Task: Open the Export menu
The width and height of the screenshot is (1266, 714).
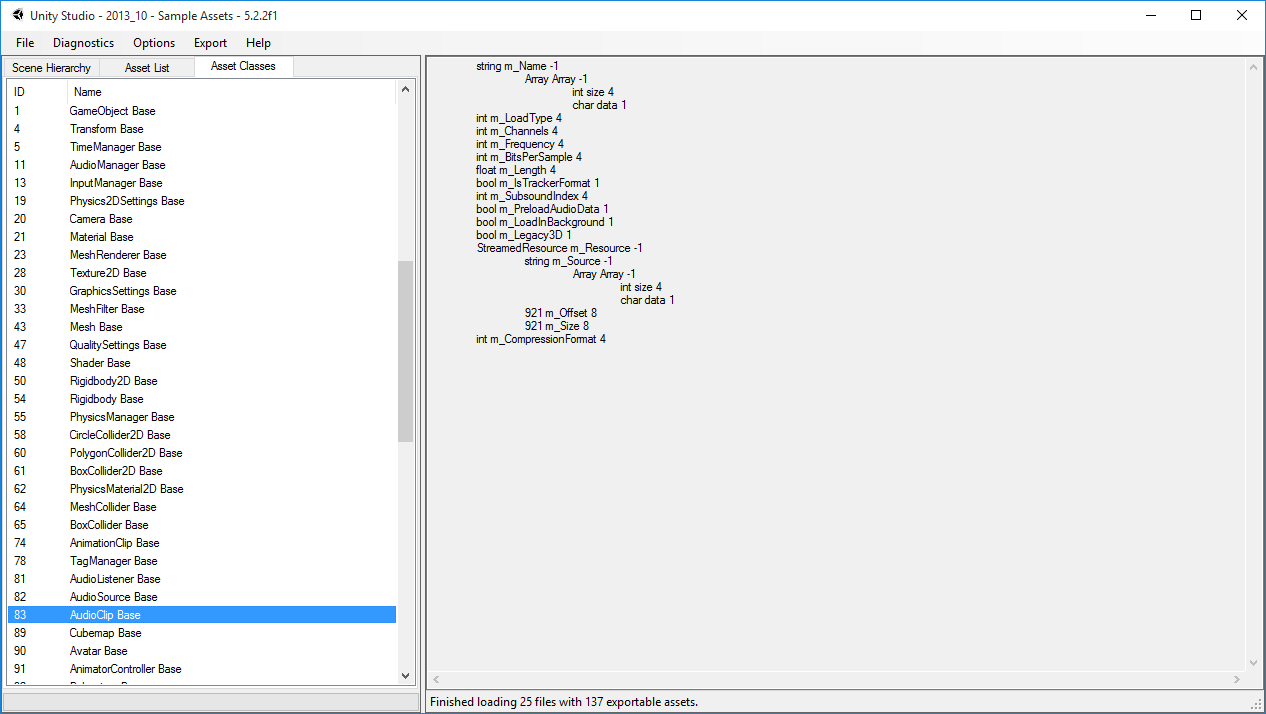Action: [x=210, y=43]
